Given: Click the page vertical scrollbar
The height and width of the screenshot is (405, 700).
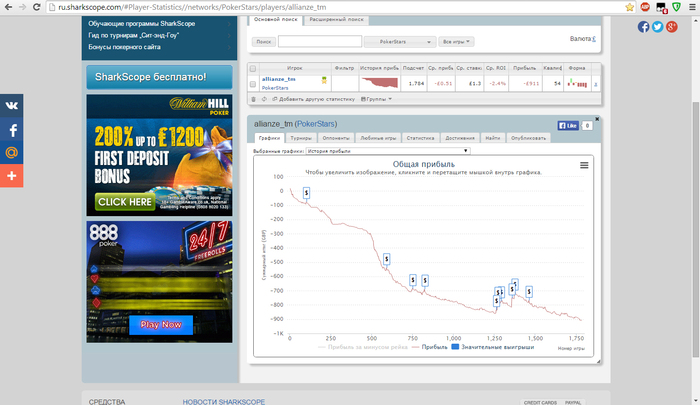Looking at the screenshot, I should tap(696, 229).
